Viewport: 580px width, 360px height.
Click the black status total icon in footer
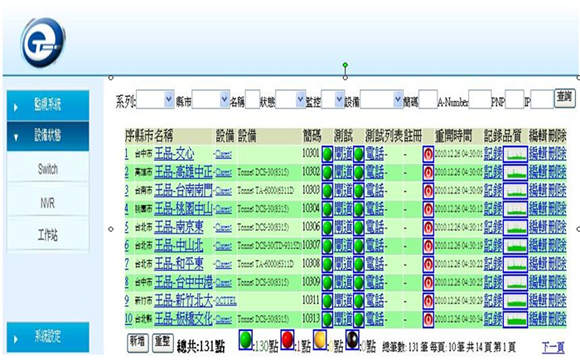point(352,339)
